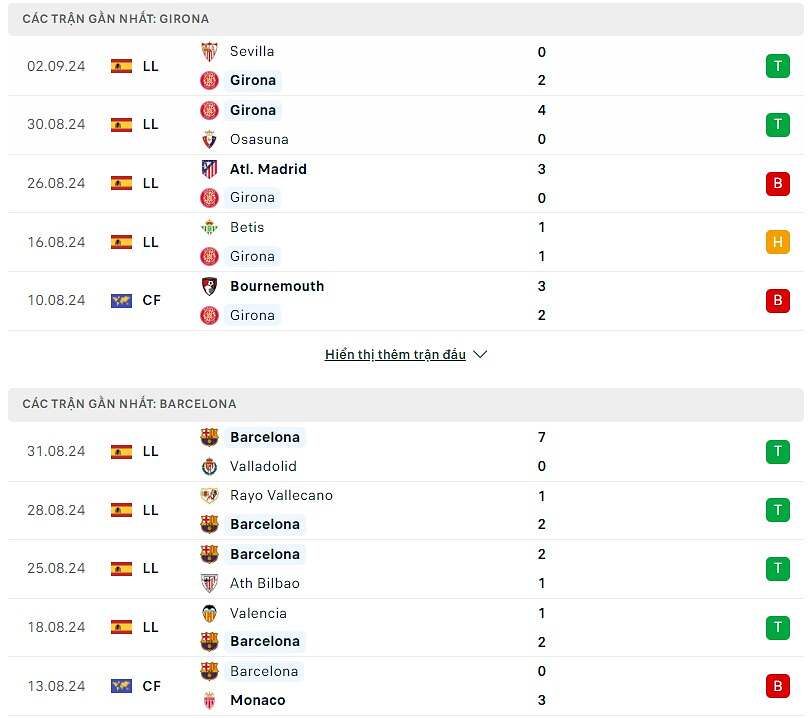Click the red B badge for Atl. Madrid match

pyautogui.click(x=777, y=183)
